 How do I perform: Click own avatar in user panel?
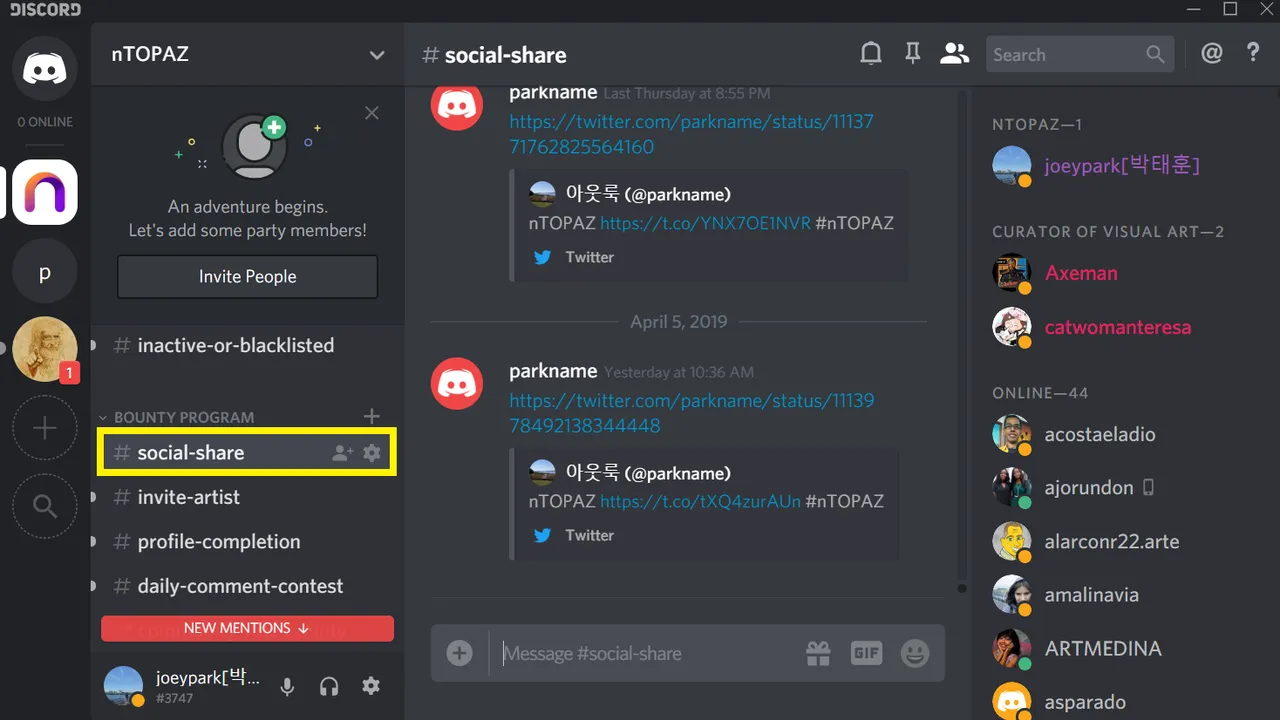(124, 686)
